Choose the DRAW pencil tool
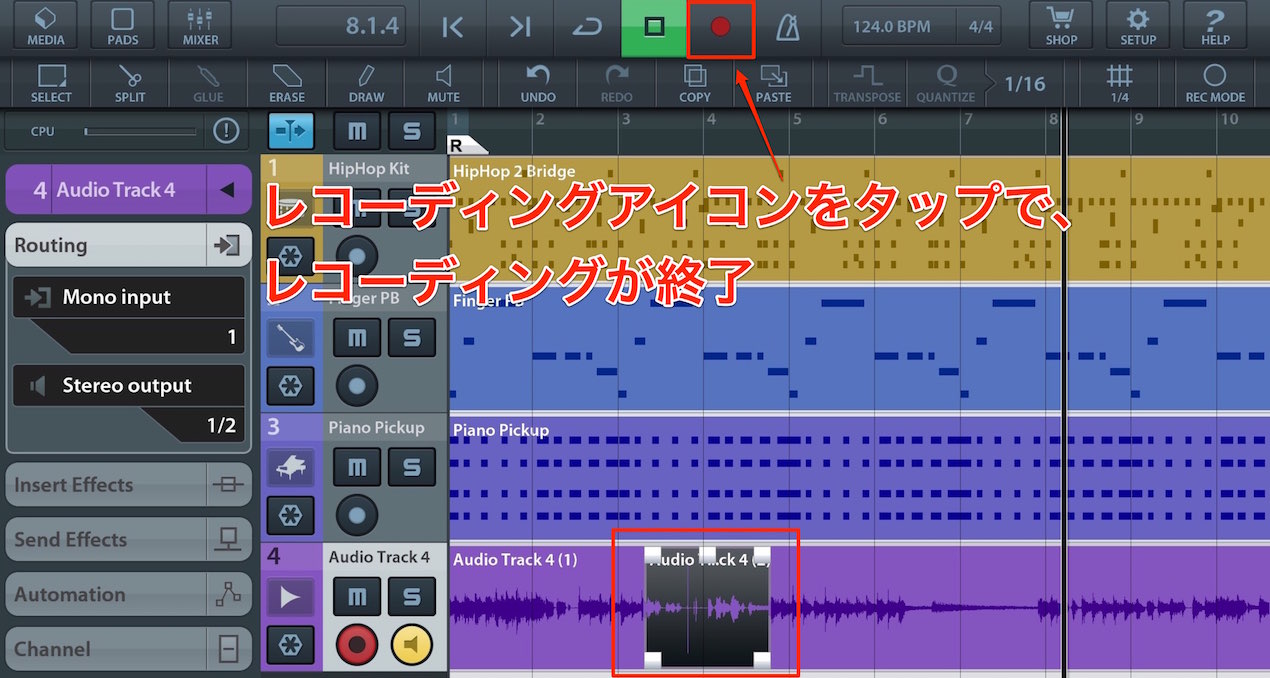 tap(366, 83)
